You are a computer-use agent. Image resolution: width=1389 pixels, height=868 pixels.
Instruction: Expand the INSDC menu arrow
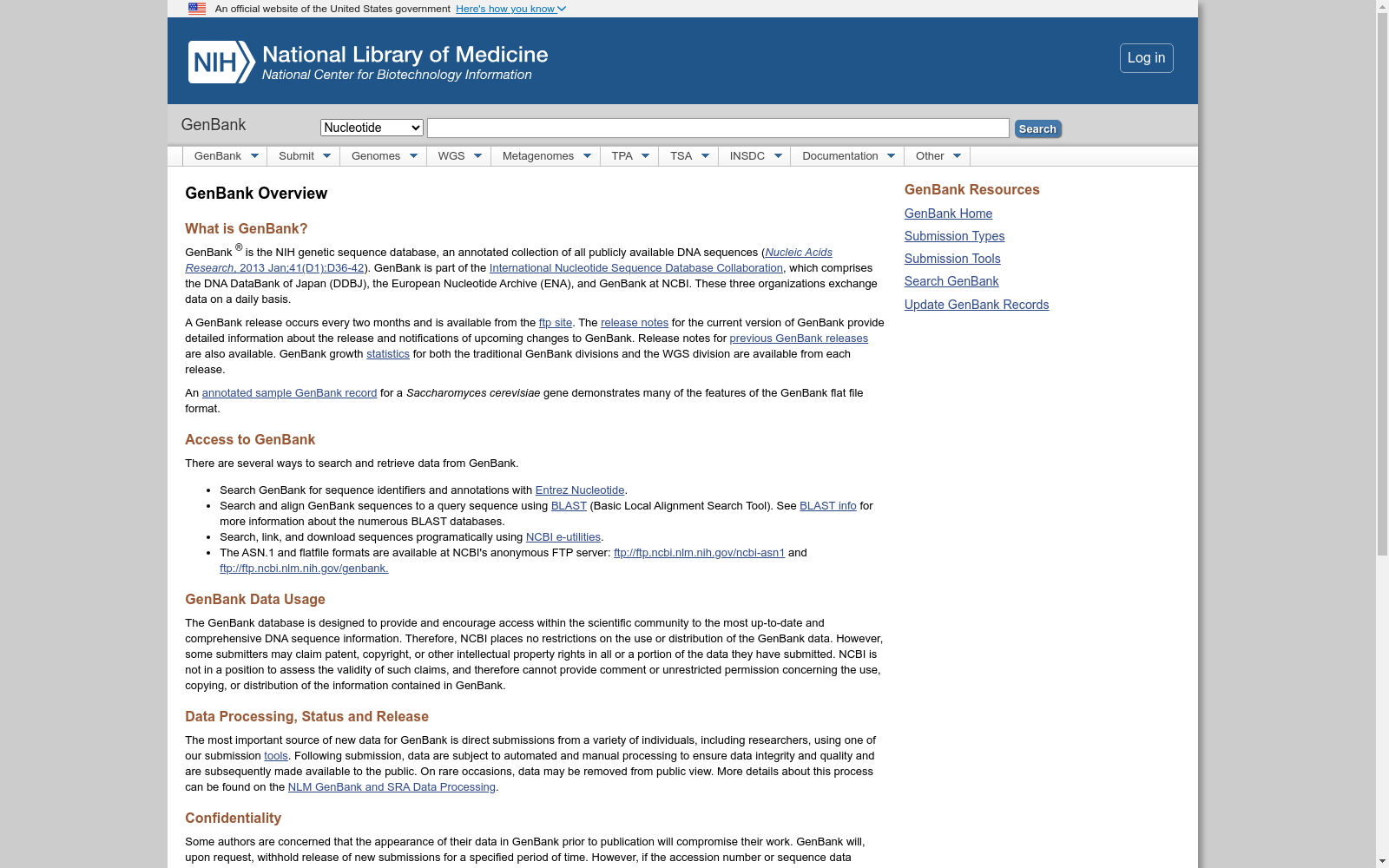click(x=778, y=156)
